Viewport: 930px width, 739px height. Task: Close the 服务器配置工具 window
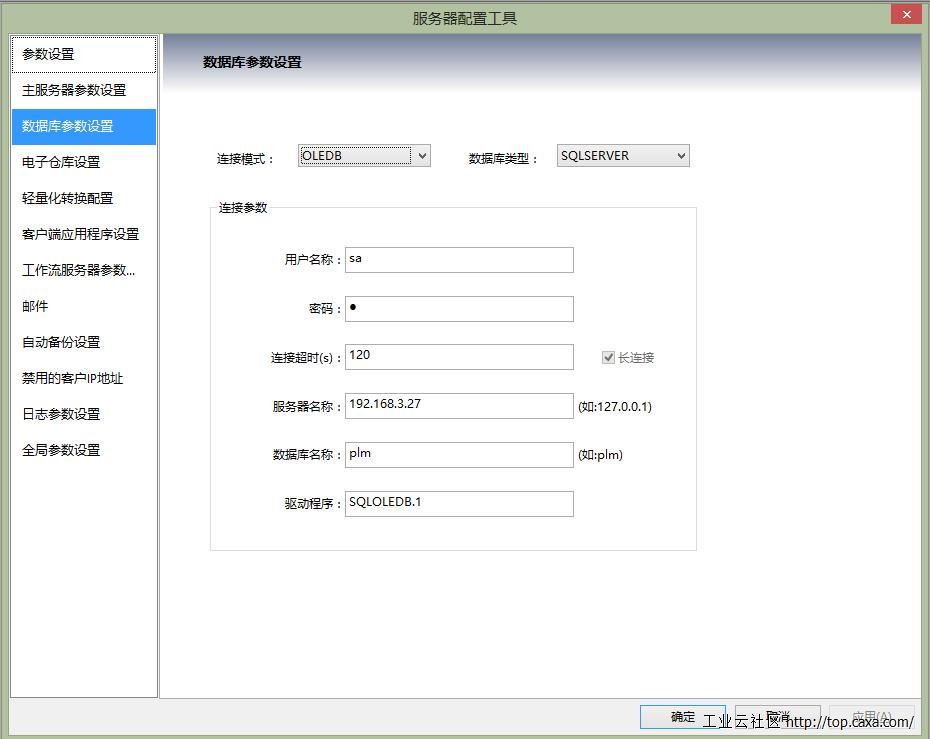[x=906, y=14]
